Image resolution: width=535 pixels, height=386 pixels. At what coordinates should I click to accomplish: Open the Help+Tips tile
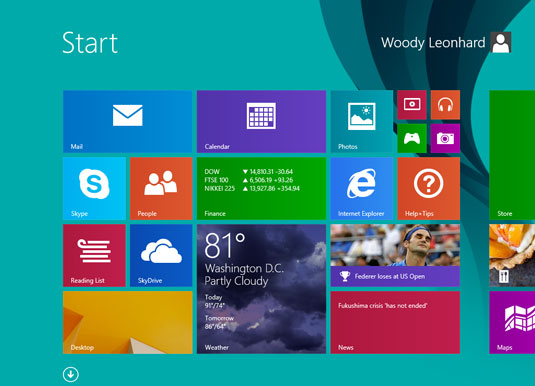coord(429,188)
